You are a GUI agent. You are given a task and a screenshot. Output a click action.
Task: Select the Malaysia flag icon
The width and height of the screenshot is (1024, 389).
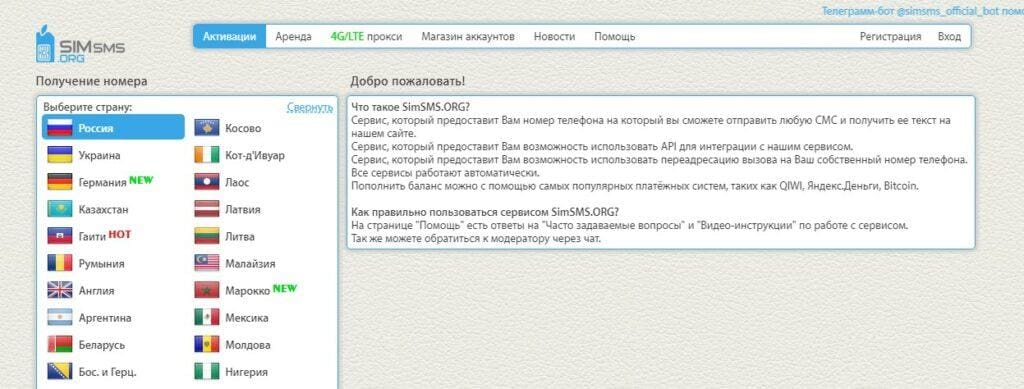coord(206,264)
